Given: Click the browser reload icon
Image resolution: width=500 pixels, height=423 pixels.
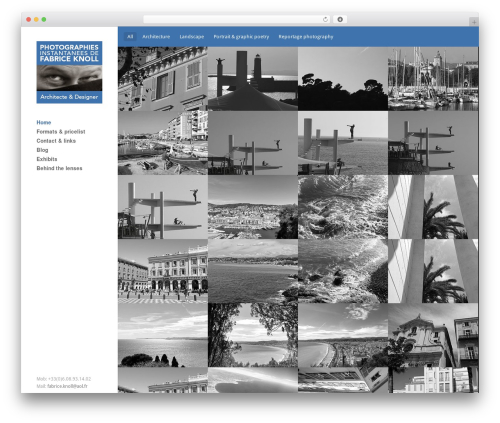Looking at the screenshot, I should coord(325,19).
